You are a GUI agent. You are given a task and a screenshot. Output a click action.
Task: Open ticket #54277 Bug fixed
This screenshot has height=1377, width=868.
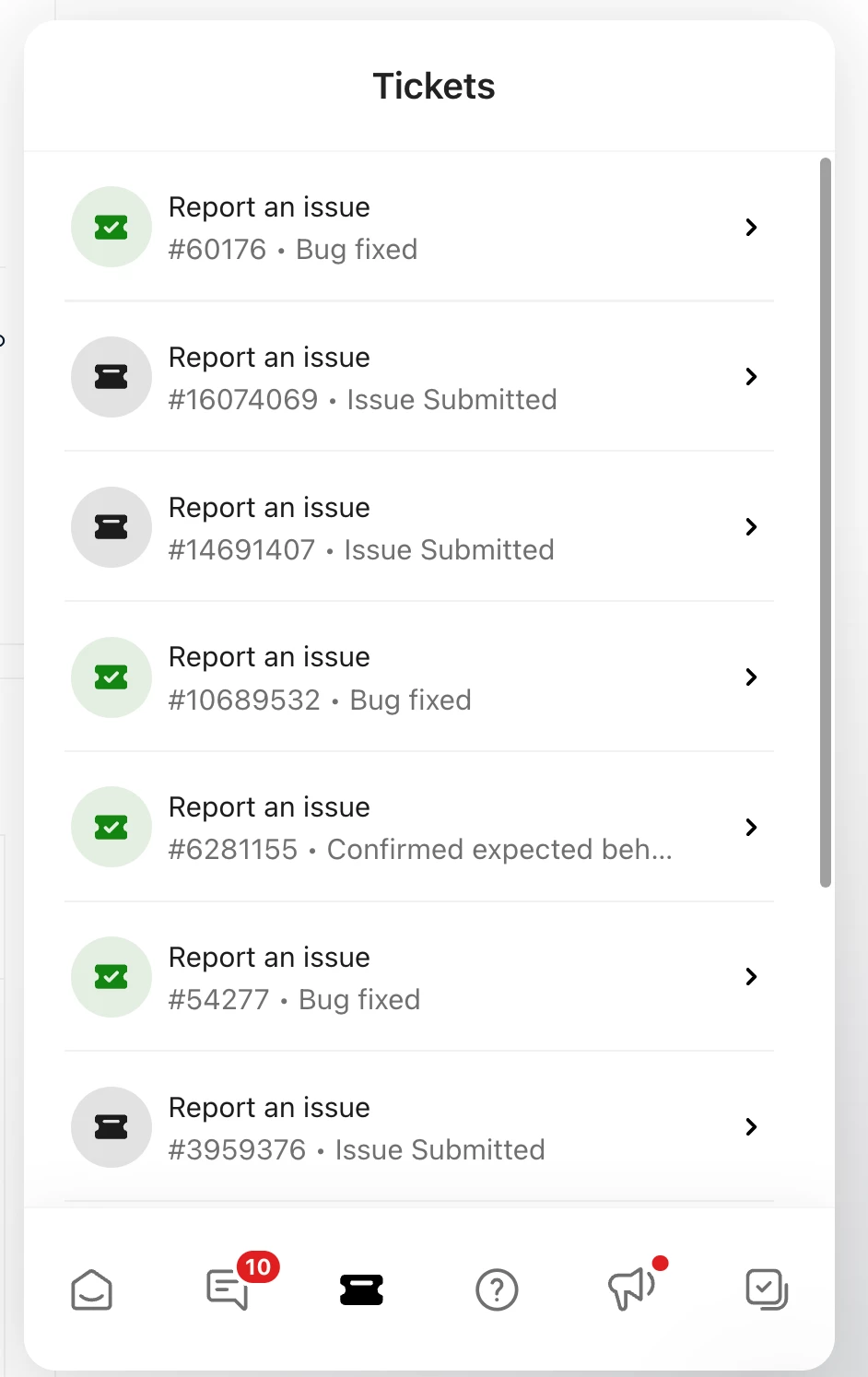(419, 977)
